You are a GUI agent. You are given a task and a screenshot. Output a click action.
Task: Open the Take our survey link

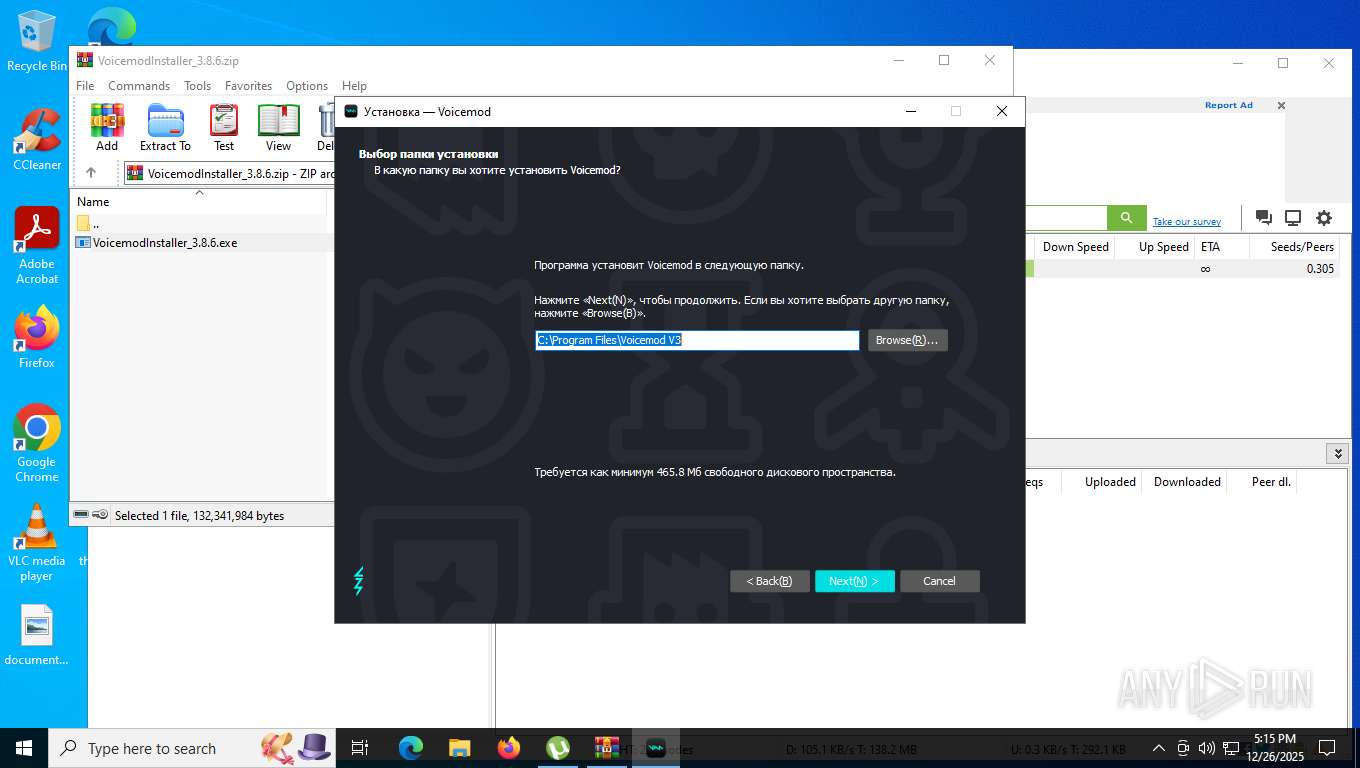pyautogui.click(x=1187, y=222)
